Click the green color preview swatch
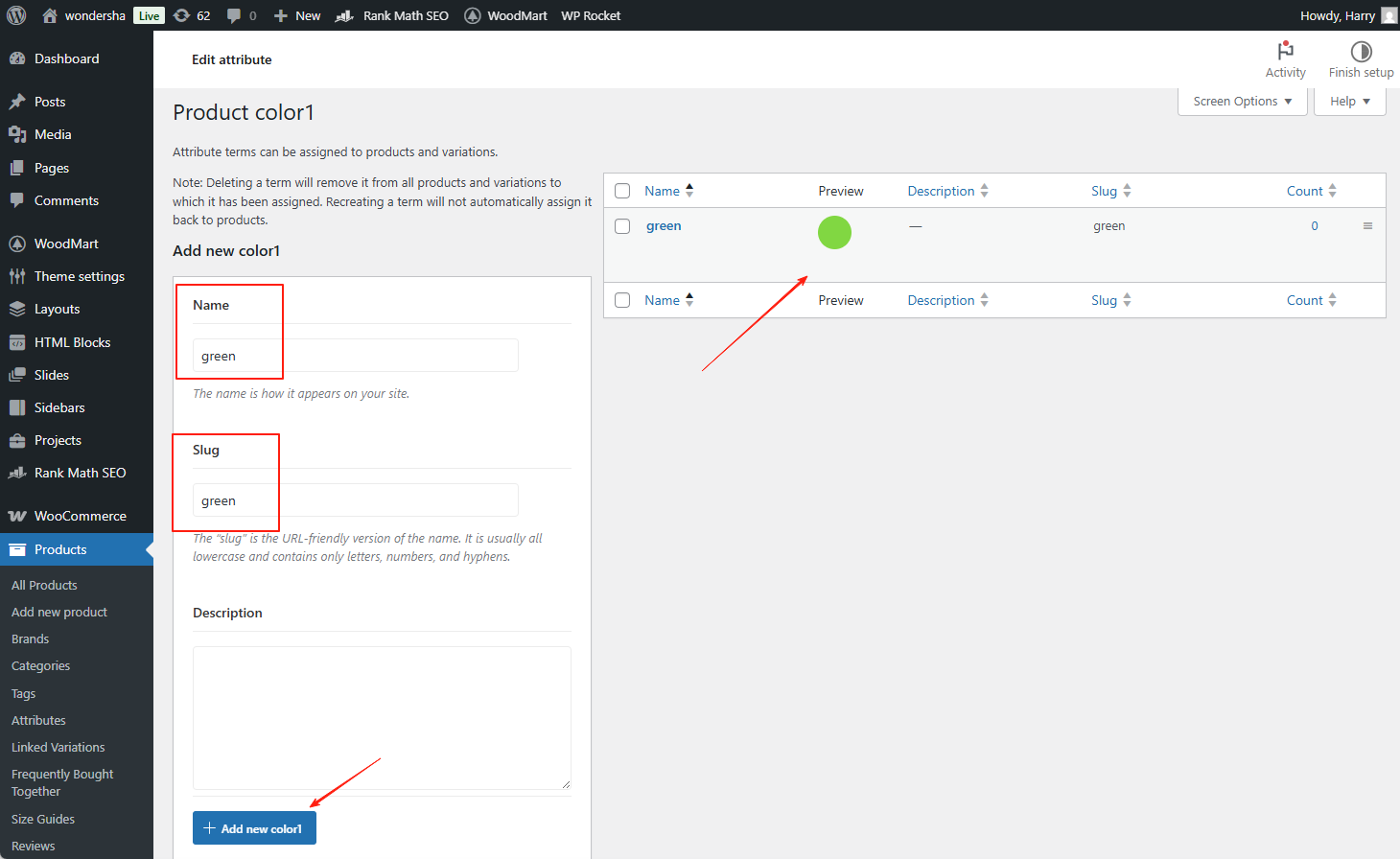Viewport: 1400px width, 859px height. coord(834,232)
